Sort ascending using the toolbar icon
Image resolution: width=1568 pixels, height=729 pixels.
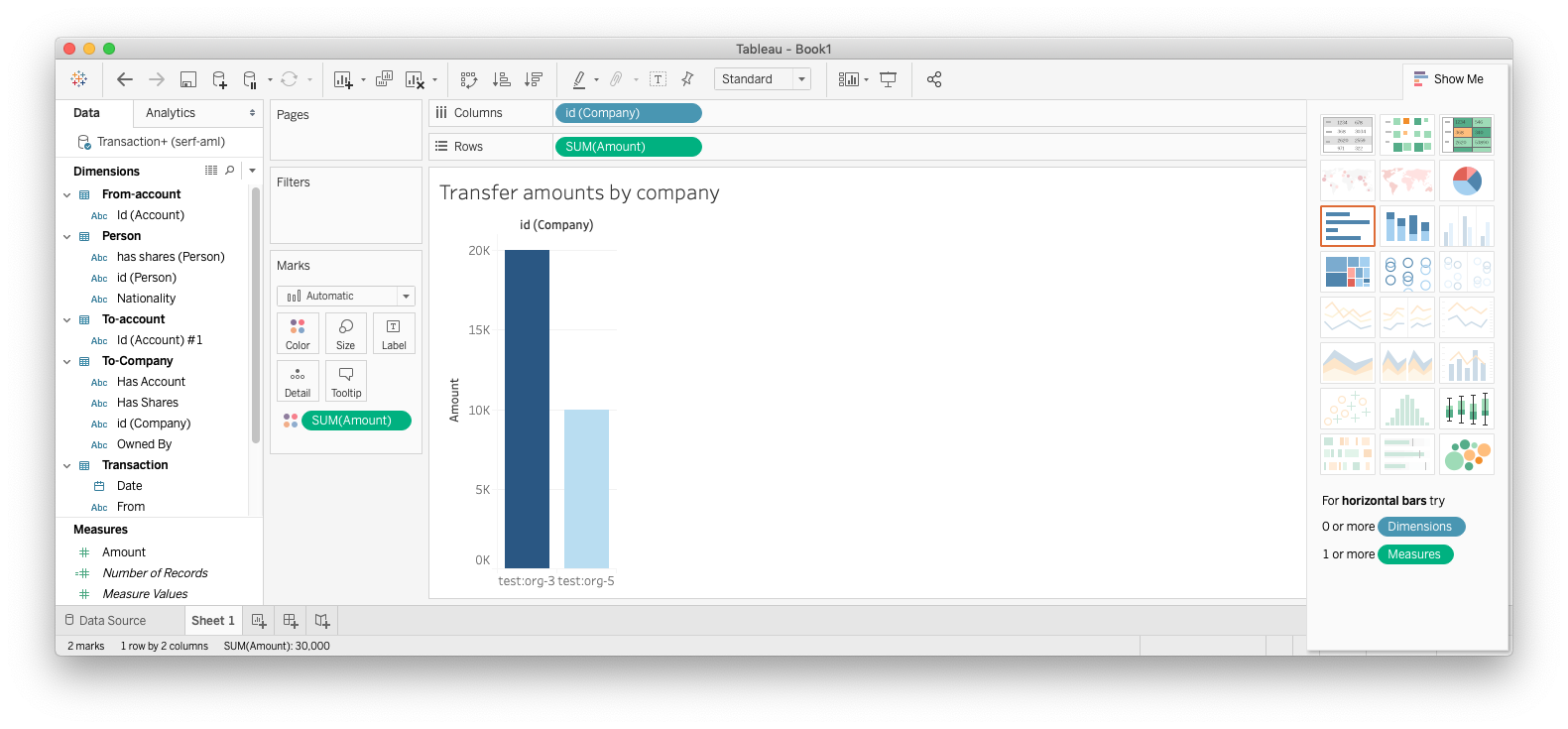point(502,79)
